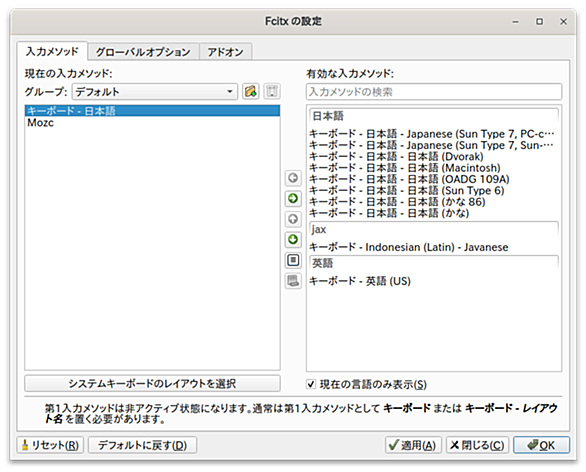
Task: Click the remove input method left arrow
Action: (x=293, y=178)
